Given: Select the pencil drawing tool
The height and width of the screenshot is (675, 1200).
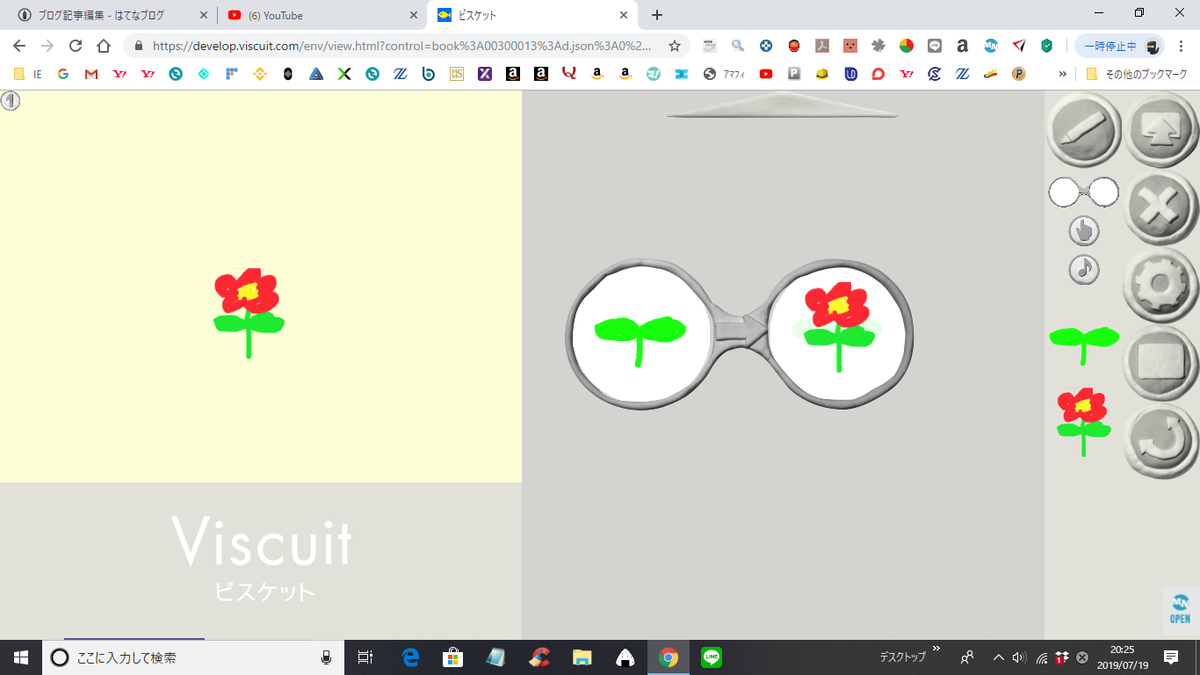Looking at the screenshot, I should point(1084,130).
